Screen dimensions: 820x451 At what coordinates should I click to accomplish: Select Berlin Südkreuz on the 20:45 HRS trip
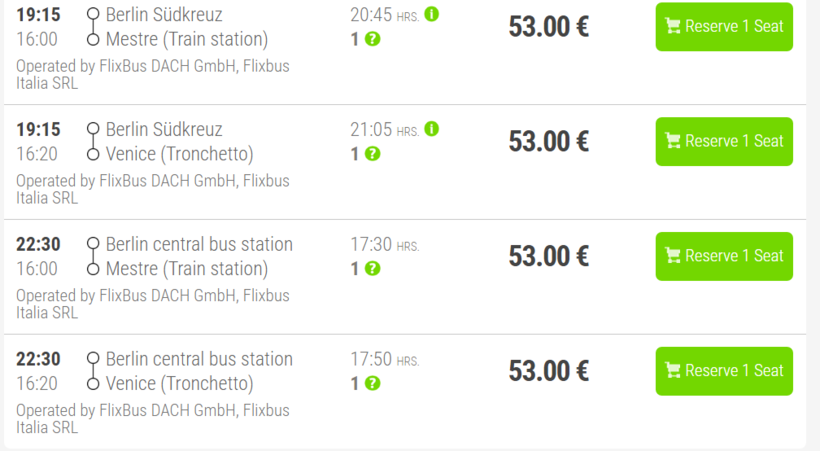point(164,15)
